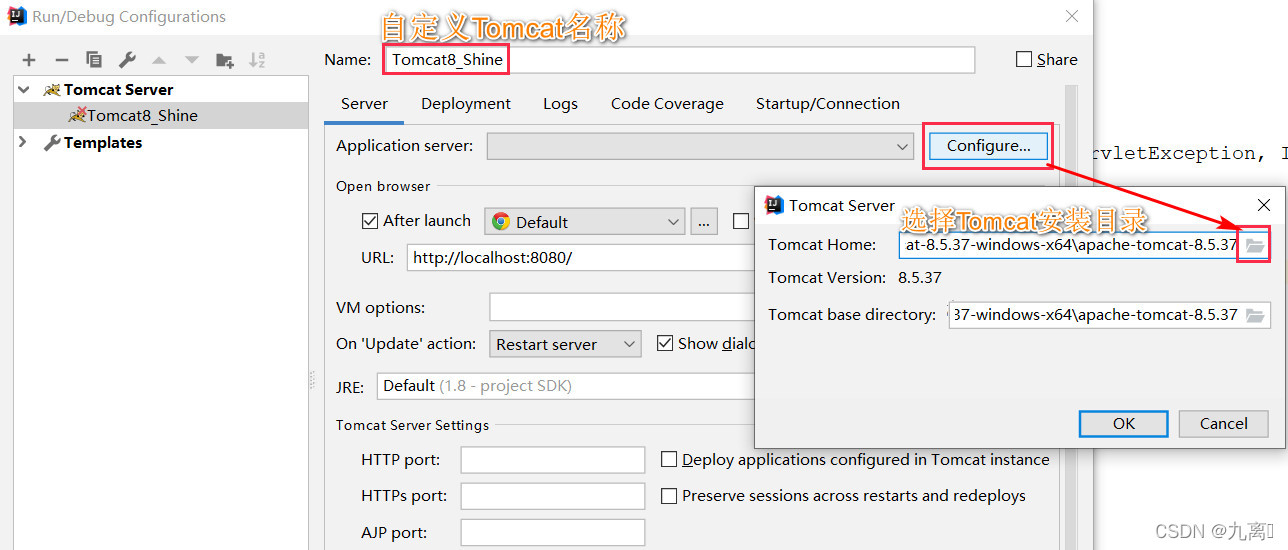
Task: Remove the selected configuration with the minus icon
Action: point(61,60)
